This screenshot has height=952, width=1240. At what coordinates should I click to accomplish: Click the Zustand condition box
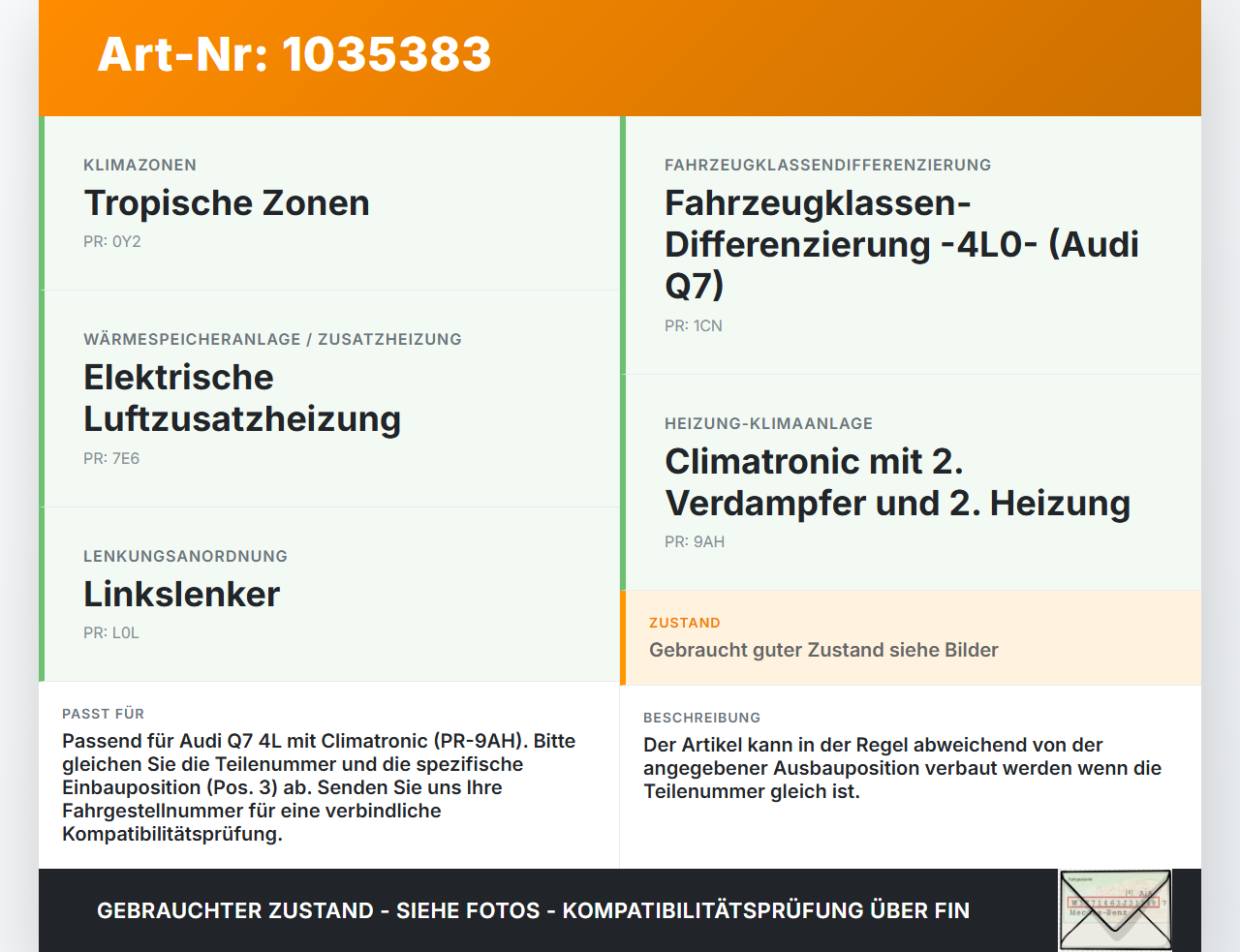911,638
